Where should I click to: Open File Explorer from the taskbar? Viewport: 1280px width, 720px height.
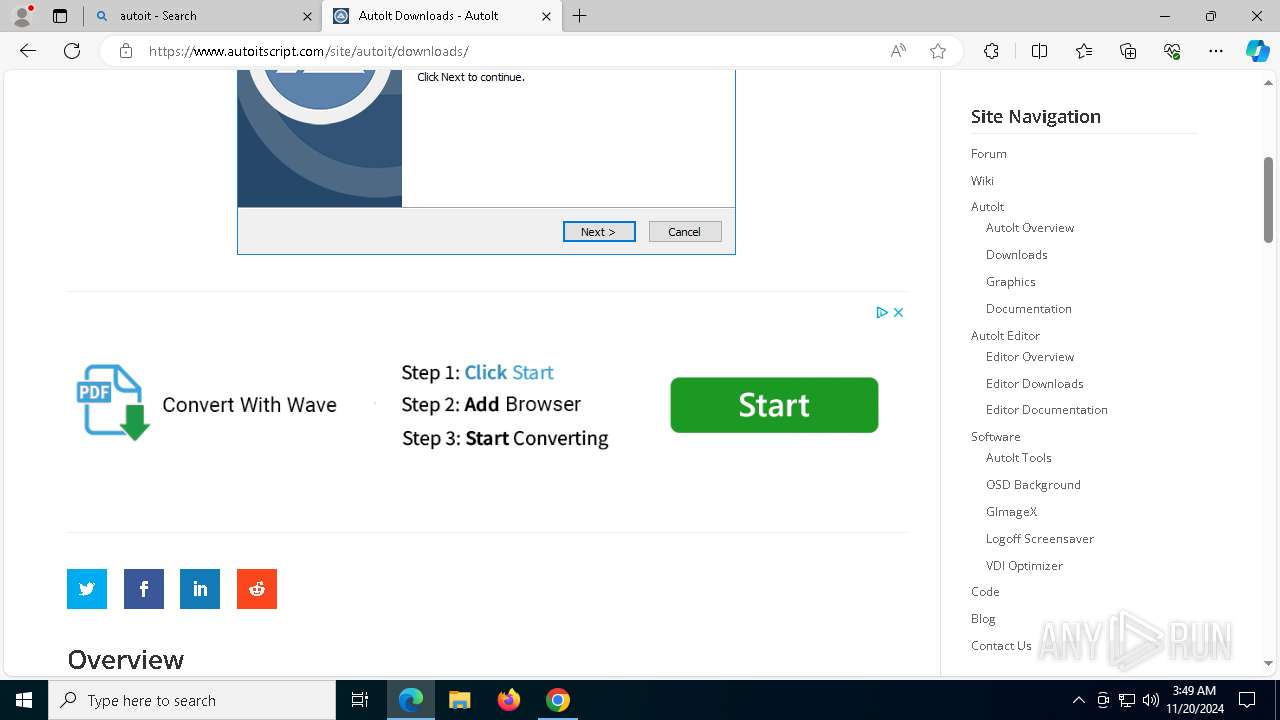point(459,700)
